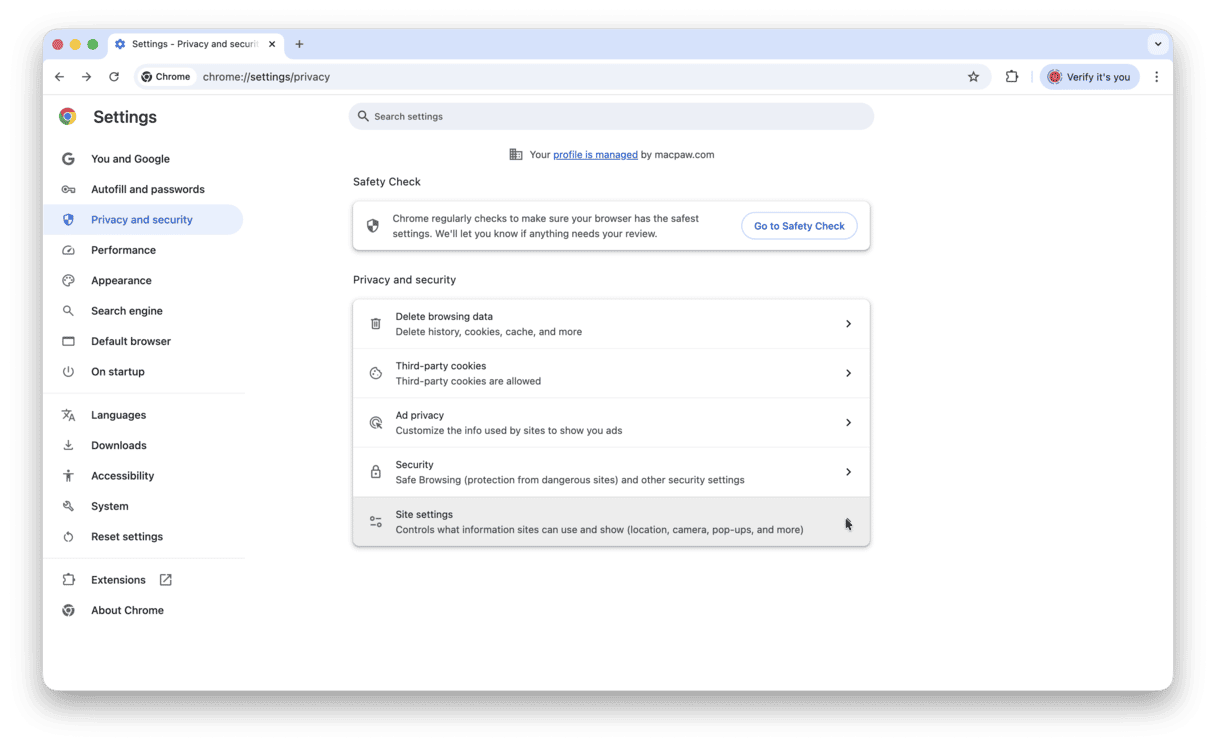Select the speedometer icon next to Performance
The width and height of the screenshot is (1216, 747).
coord(67,250)
